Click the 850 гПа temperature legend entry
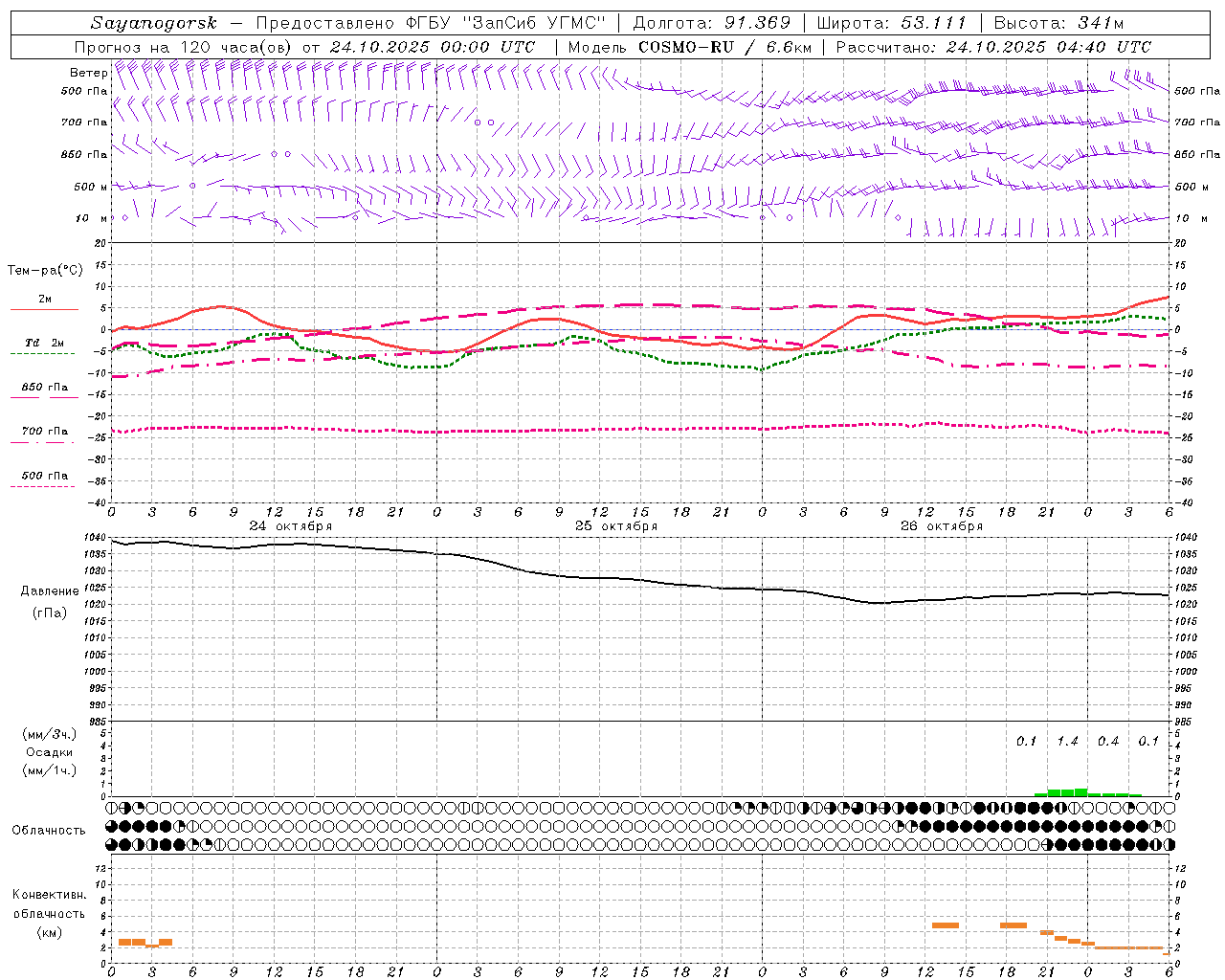The image size is (1225, 980). (x=44, y=388)
